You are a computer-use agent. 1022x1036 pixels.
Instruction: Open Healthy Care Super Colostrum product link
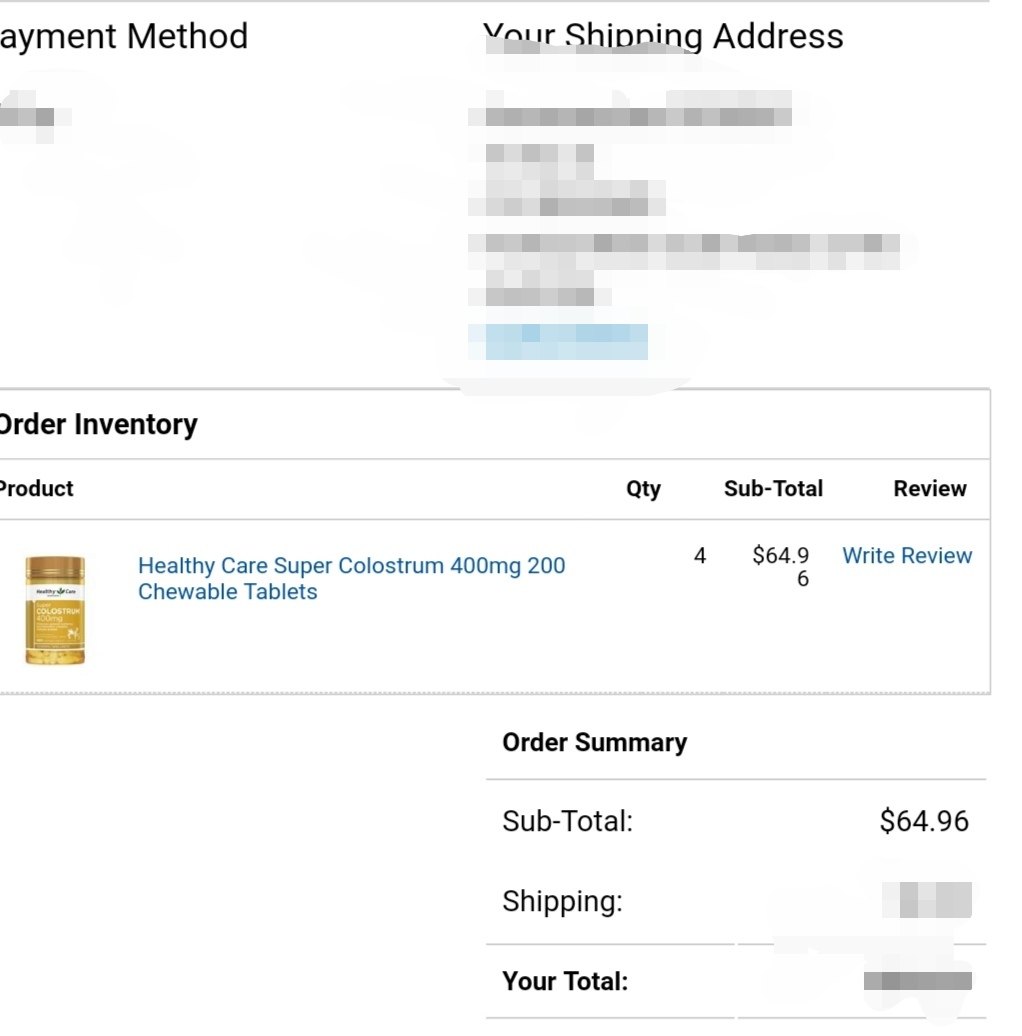(x=351, y=578)
